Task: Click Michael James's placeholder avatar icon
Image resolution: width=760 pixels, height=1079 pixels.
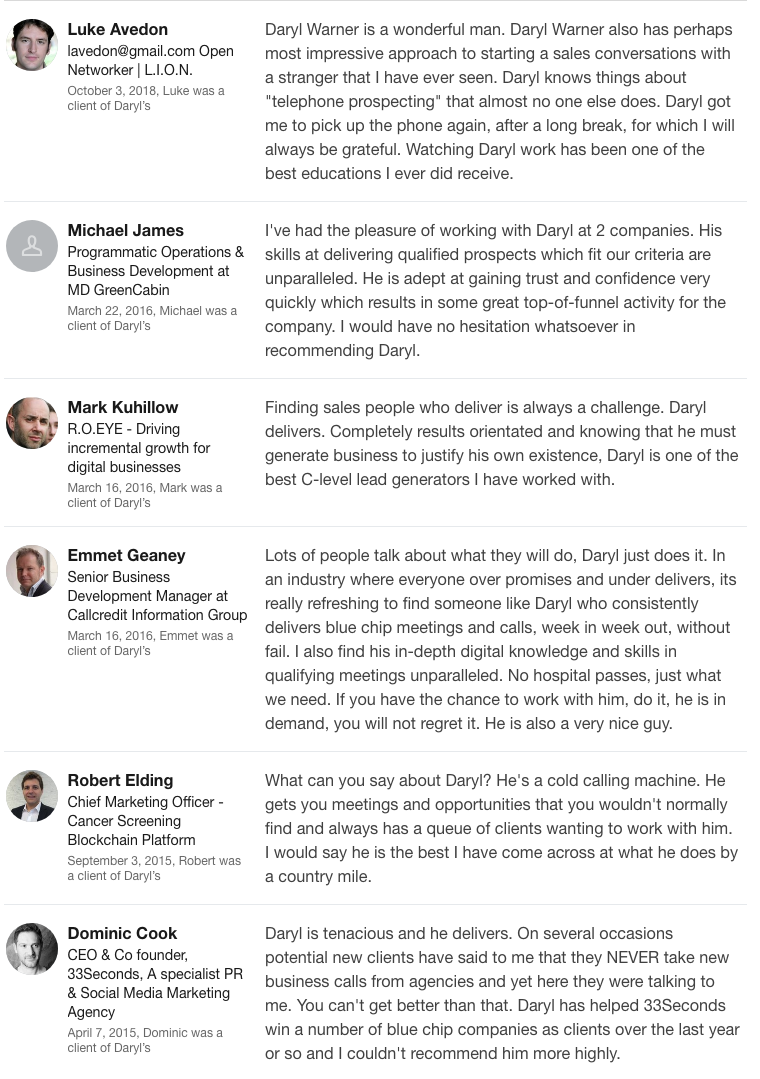Action: tap(32, 246)
